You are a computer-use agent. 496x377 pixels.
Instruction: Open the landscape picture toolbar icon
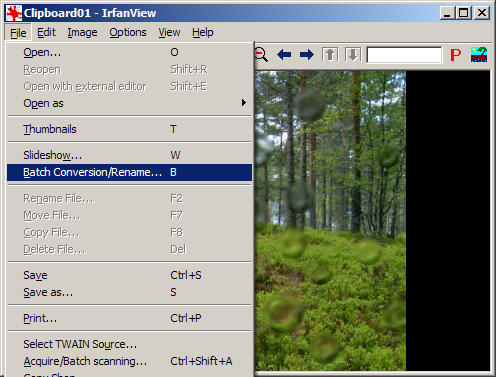pos(479,55)
